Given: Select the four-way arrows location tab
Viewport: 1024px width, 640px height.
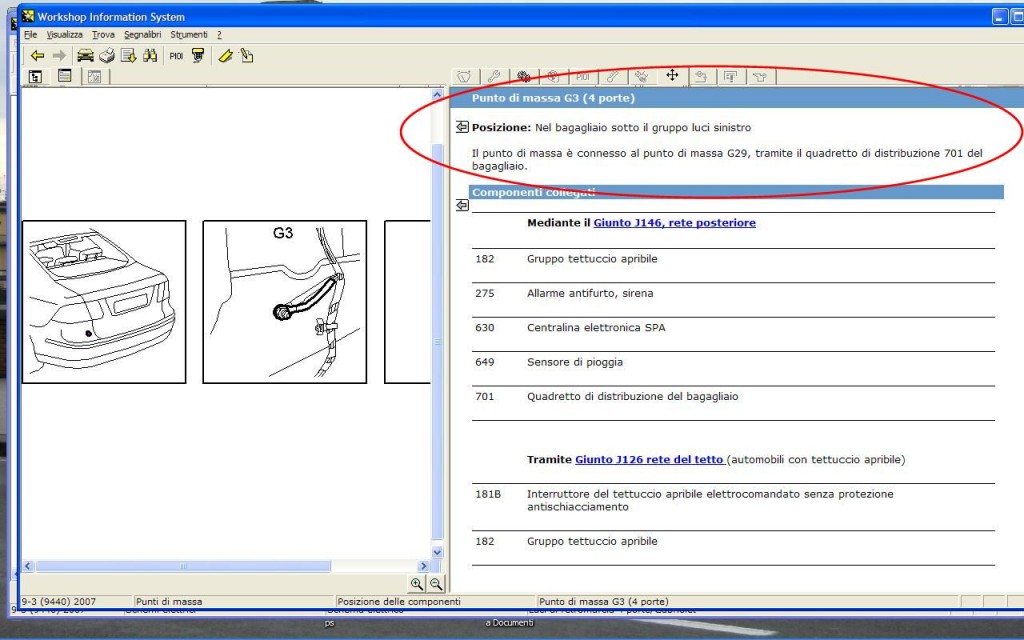Looking at the screenshot, I should (672, 76).
